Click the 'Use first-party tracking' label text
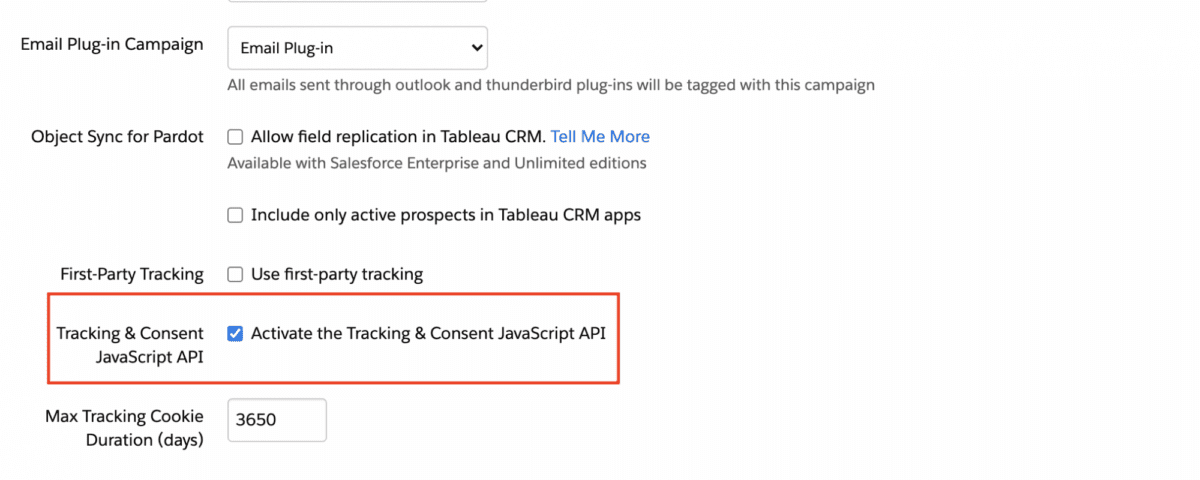The image size is (1200, 480). click(337, 274)
